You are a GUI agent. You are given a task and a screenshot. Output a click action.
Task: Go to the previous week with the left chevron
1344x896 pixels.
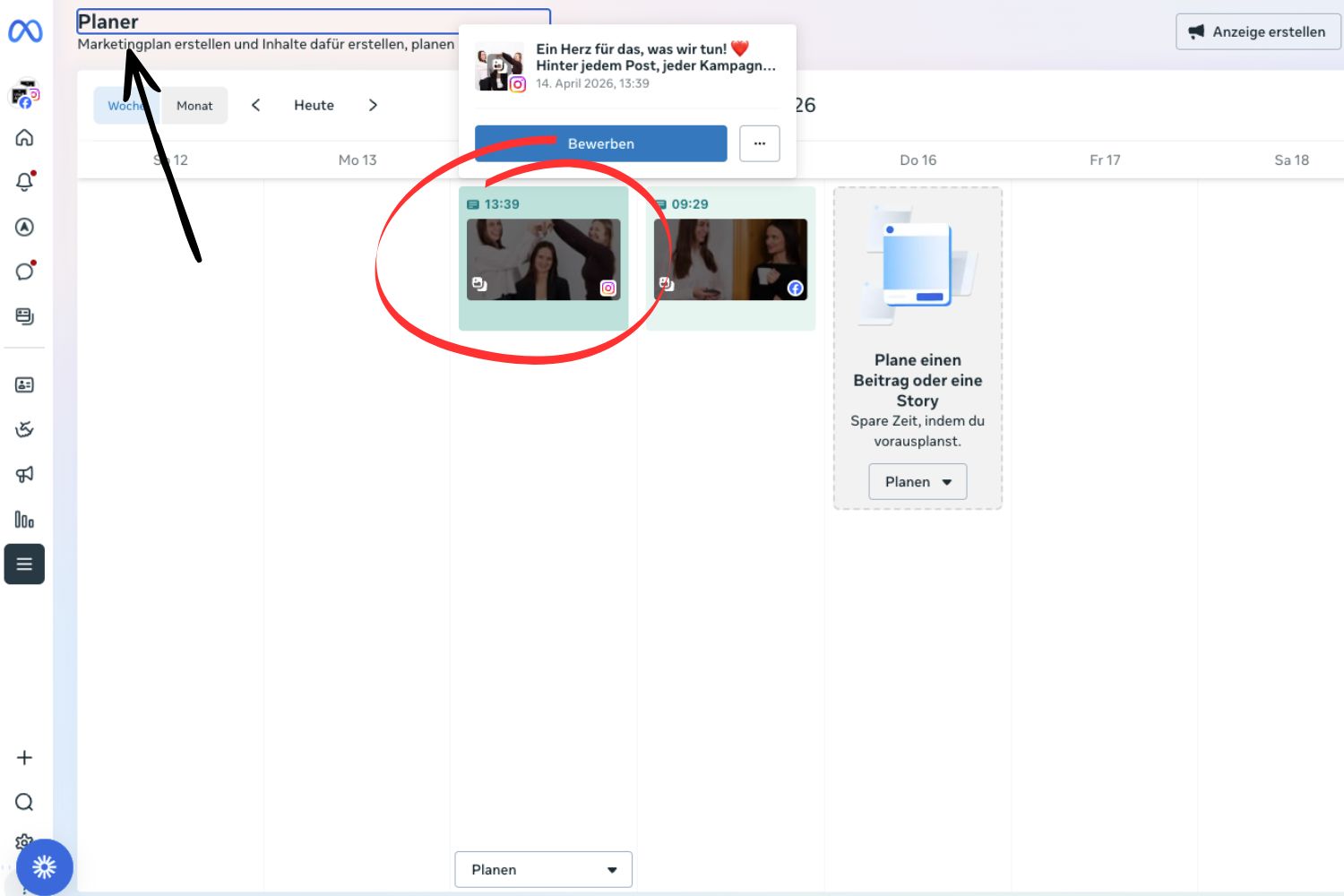(x=255, y=106)
